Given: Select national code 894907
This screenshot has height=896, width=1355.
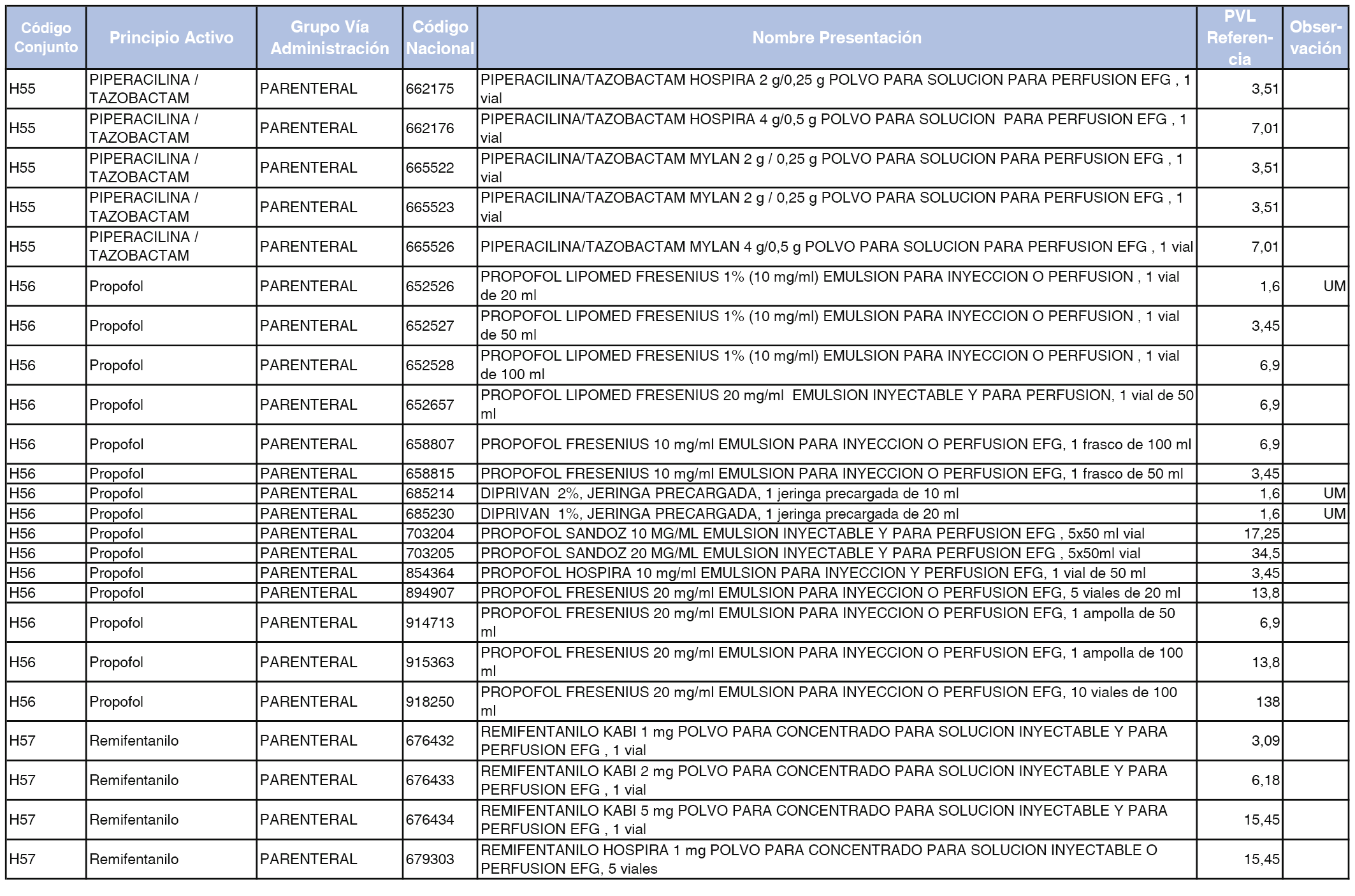Looking at the screenshot, I should 430,593.
